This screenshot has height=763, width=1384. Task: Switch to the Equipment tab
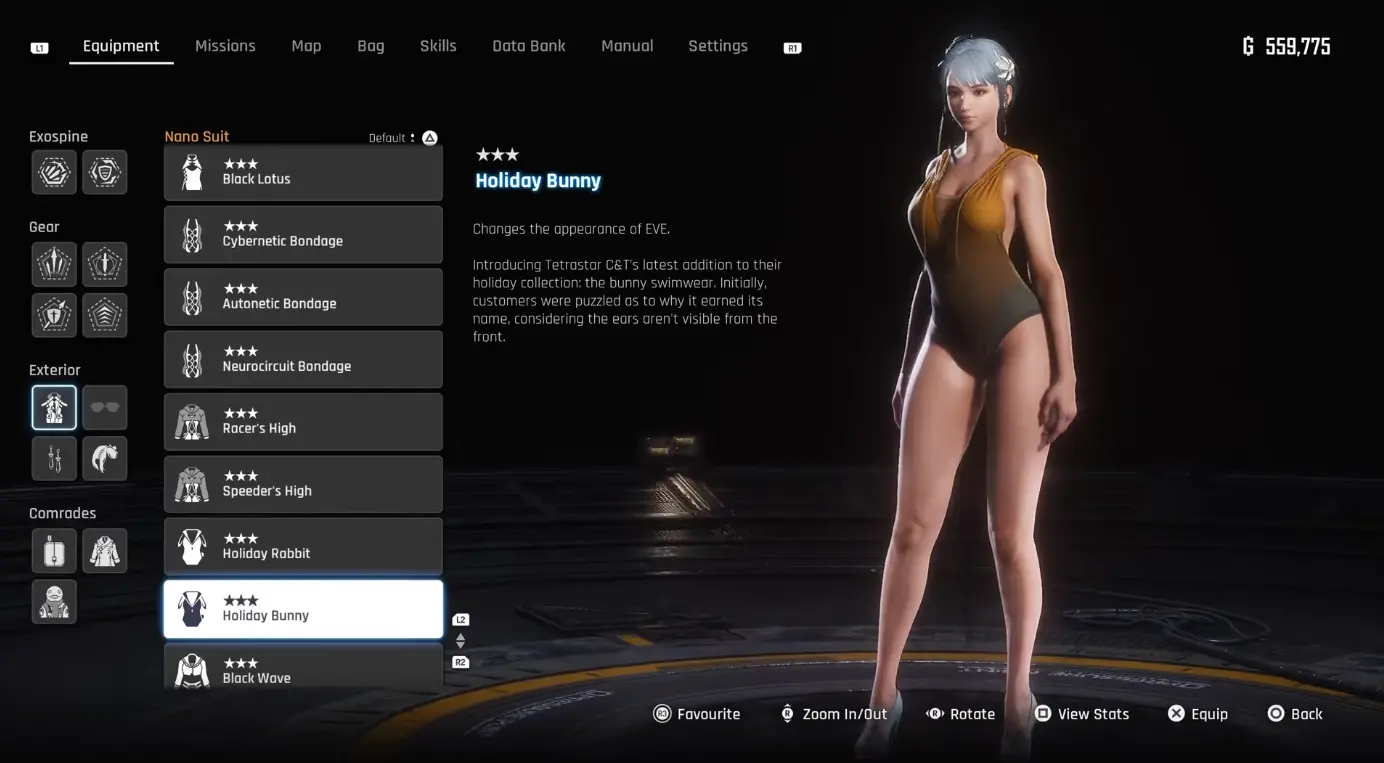click(x=121, y=46)
